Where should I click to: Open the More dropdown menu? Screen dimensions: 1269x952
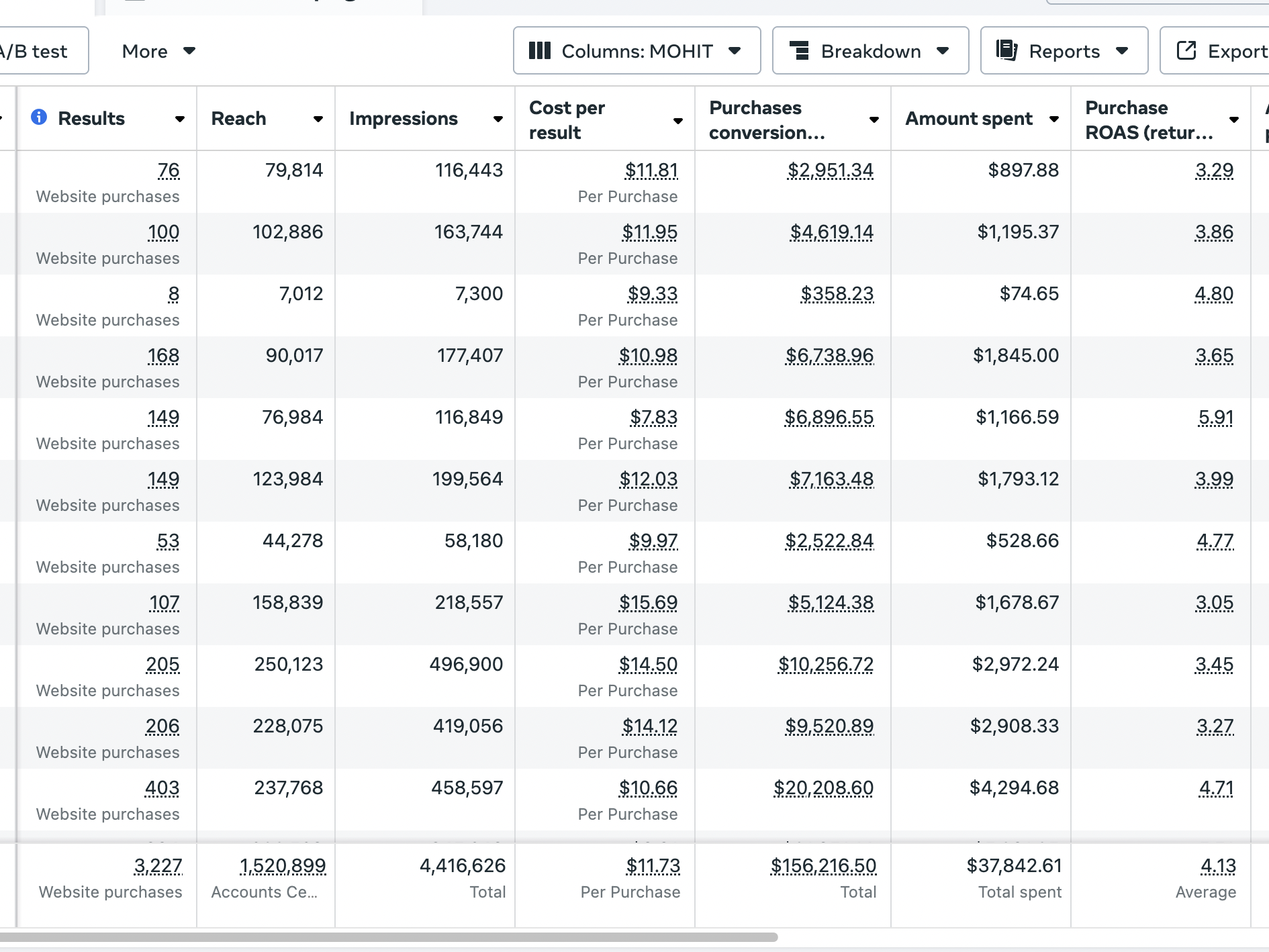(158, 51)
